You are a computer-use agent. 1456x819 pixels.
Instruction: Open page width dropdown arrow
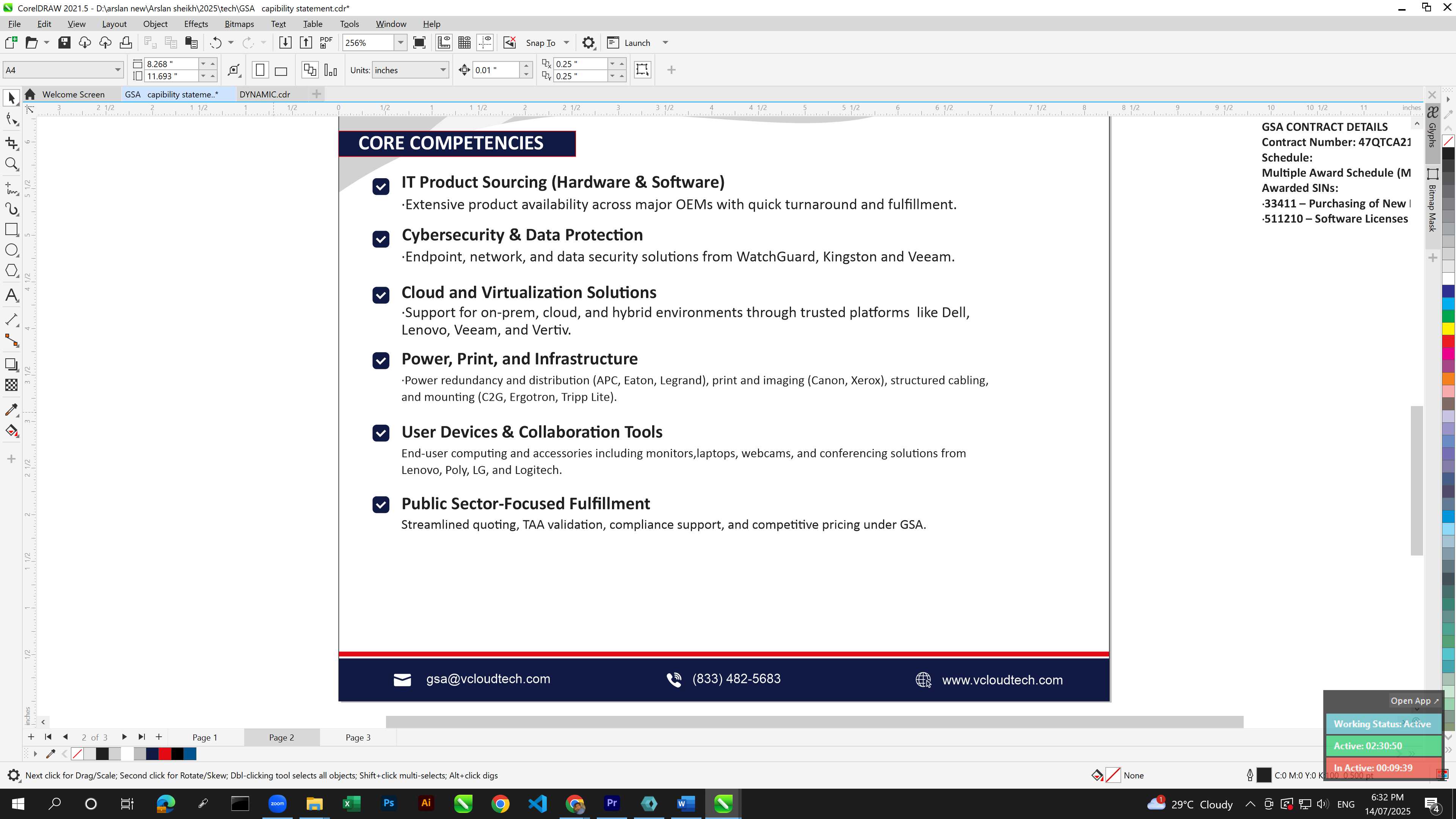tap(203, 64)
